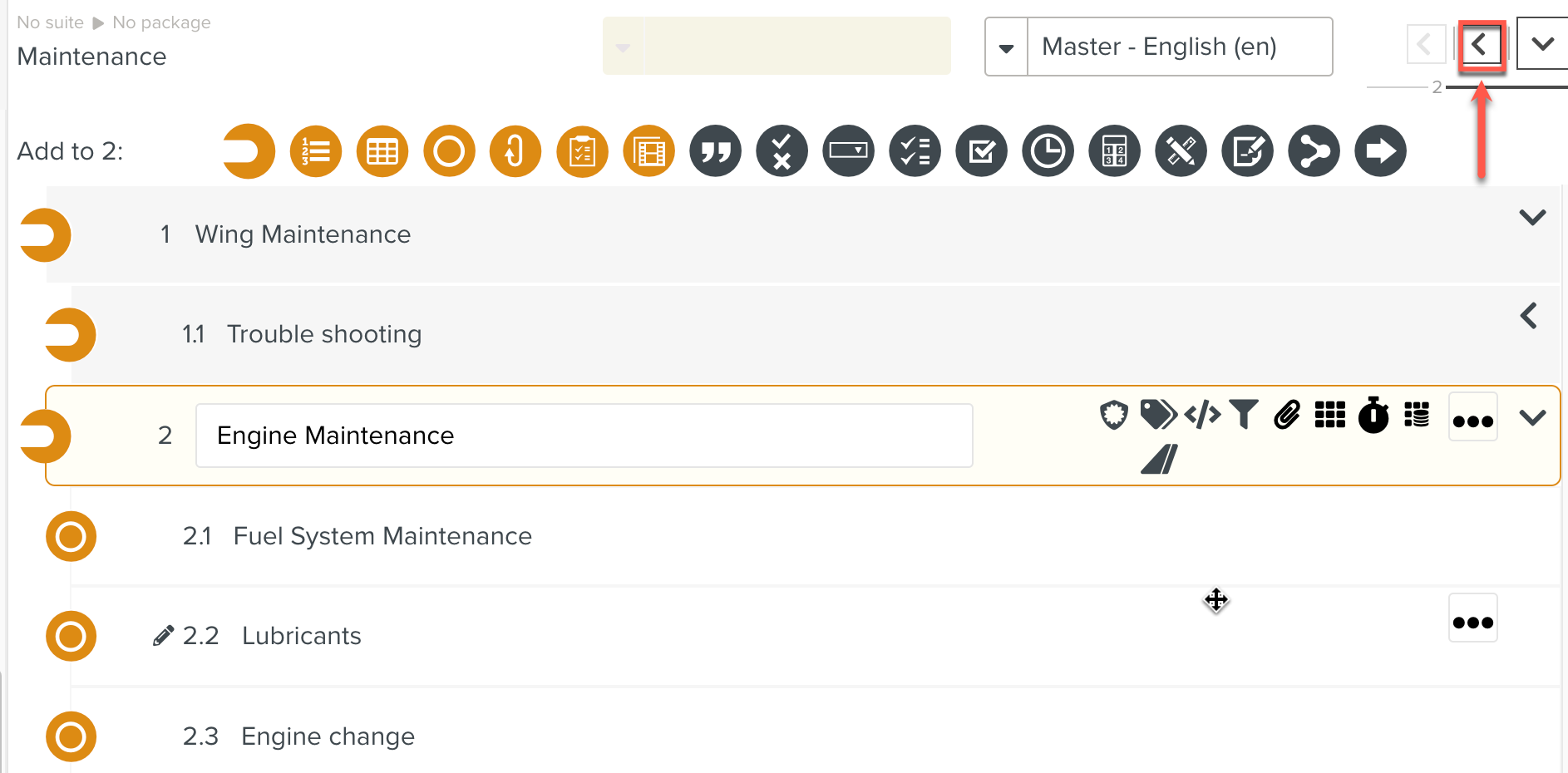Open the three-dot menu on Lubricants row
Image resolution: width=1568 pixels, height=773 pixels.
click(x=1472, y=622)
